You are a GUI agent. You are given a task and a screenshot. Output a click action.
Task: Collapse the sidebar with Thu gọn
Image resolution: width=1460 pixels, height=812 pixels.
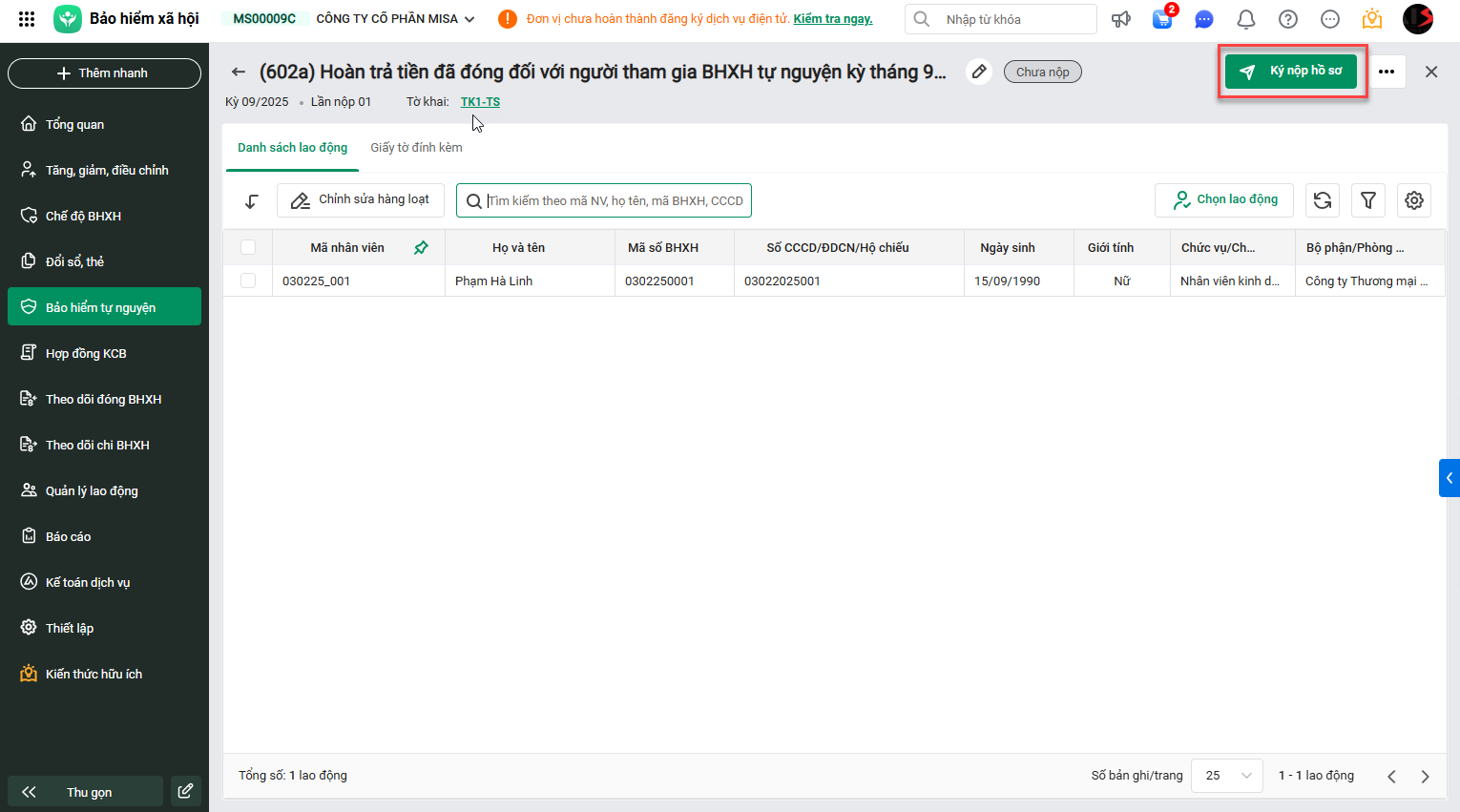86,791
